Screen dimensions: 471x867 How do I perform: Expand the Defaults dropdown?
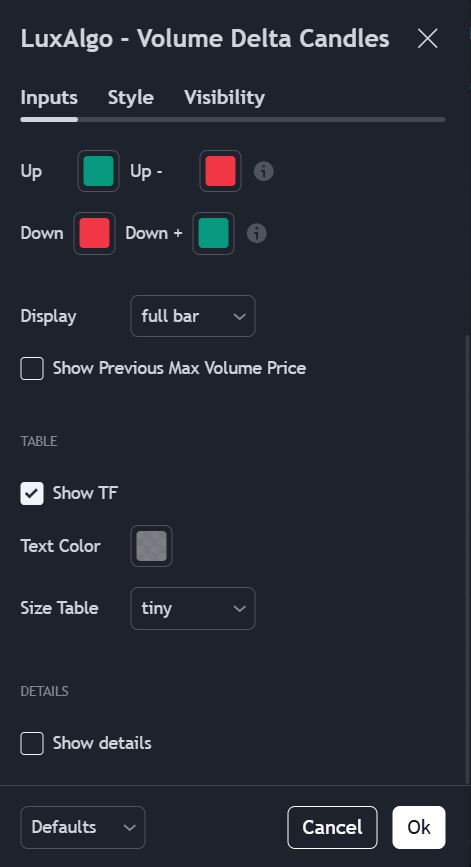pyautogui.click(x=83, y=827)
